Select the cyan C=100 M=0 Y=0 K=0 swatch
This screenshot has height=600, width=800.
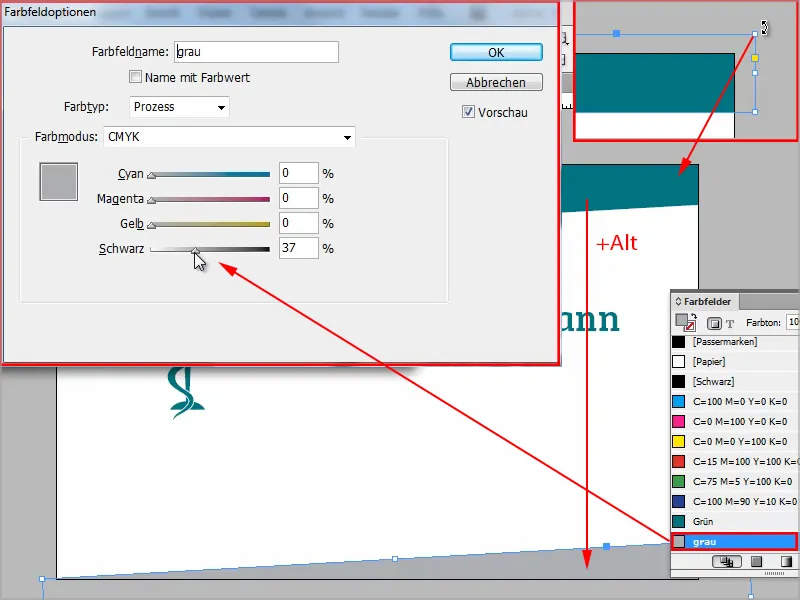pos(735,402)
